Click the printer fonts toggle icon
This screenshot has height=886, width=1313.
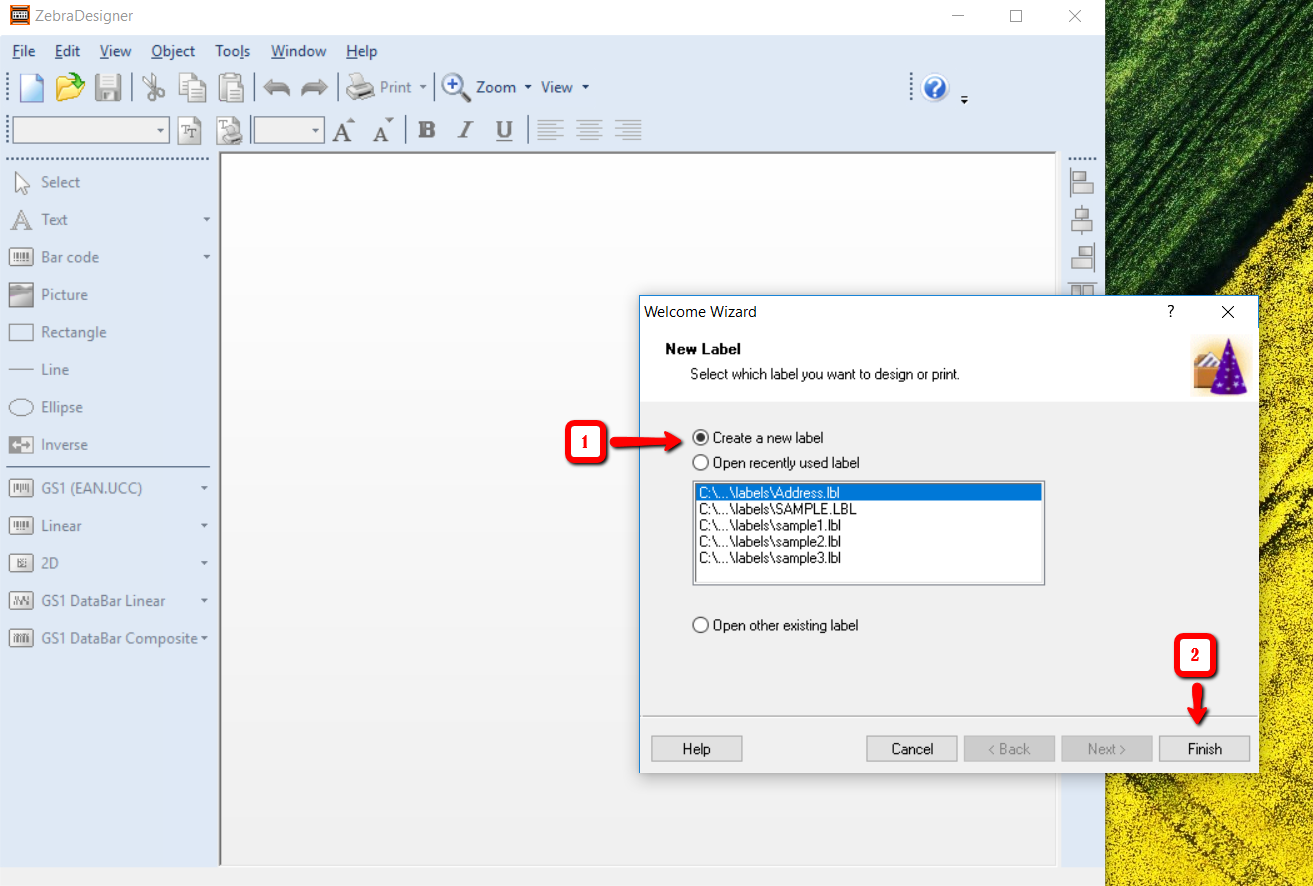pos(230,130)
